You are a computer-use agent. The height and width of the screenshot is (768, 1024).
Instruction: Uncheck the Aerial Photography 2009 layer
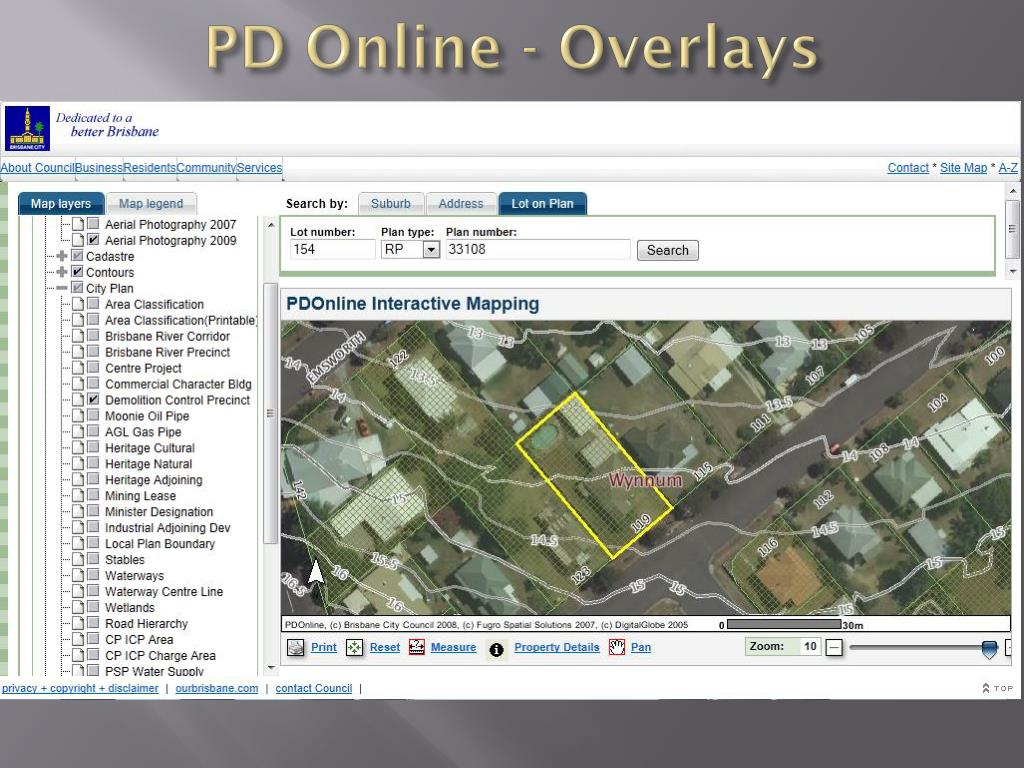[93, 240]
